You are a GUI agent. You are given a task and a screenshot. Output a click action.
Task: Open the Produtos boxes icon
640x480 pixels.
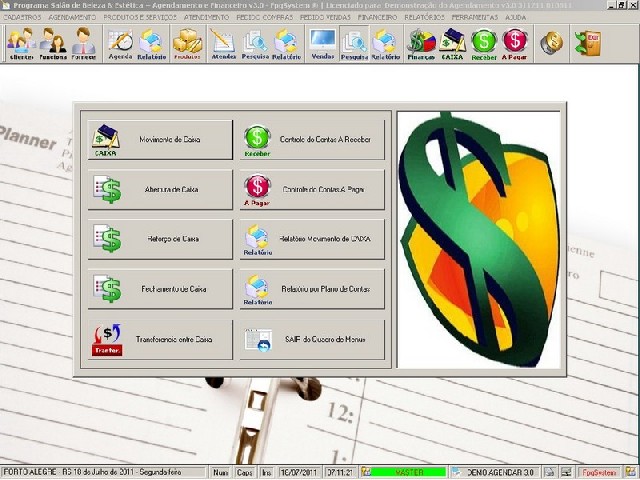(187, 43)
